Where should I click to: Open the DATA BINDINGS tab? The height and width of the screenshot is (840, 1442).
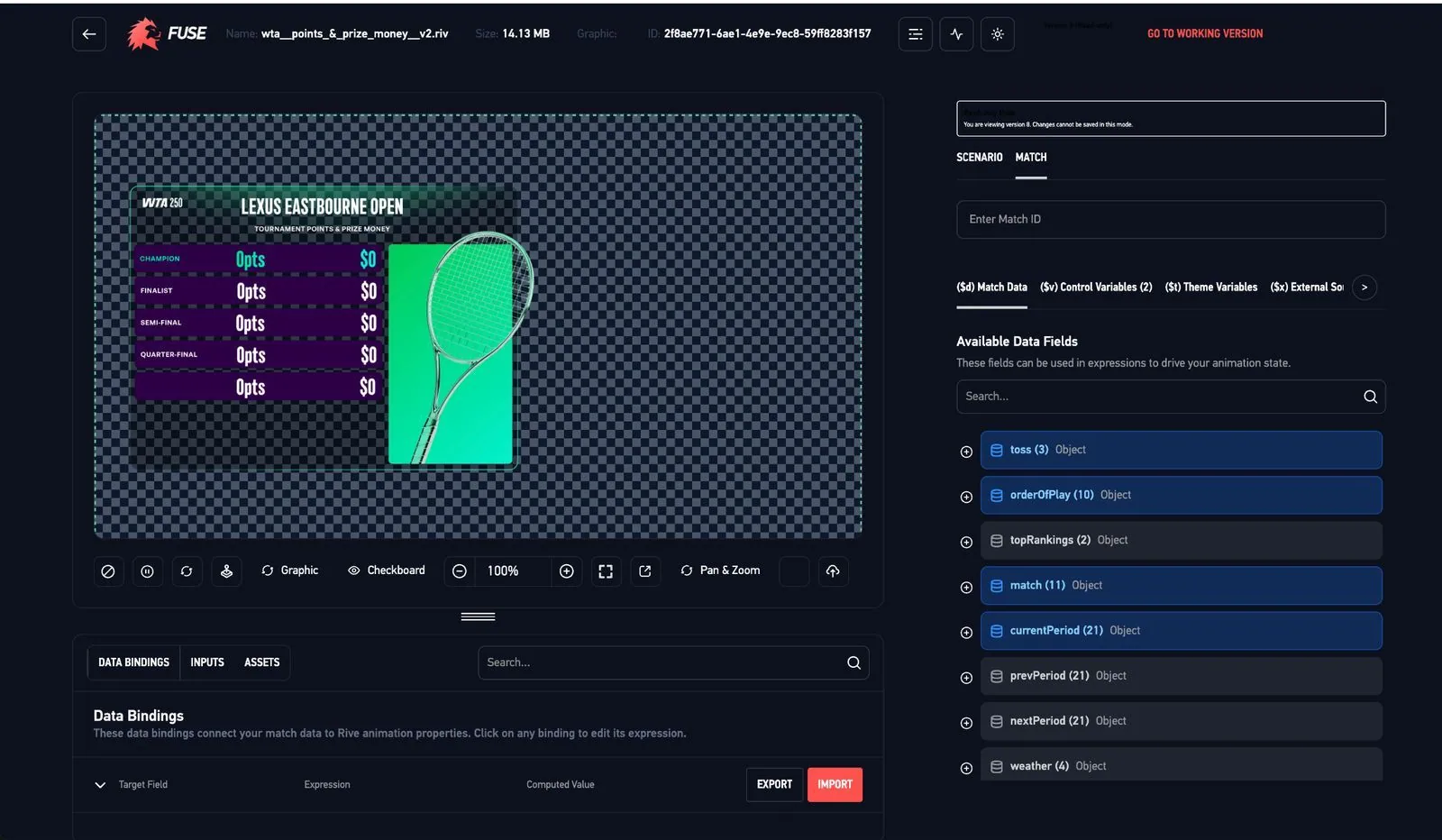(x=133, y=662)
